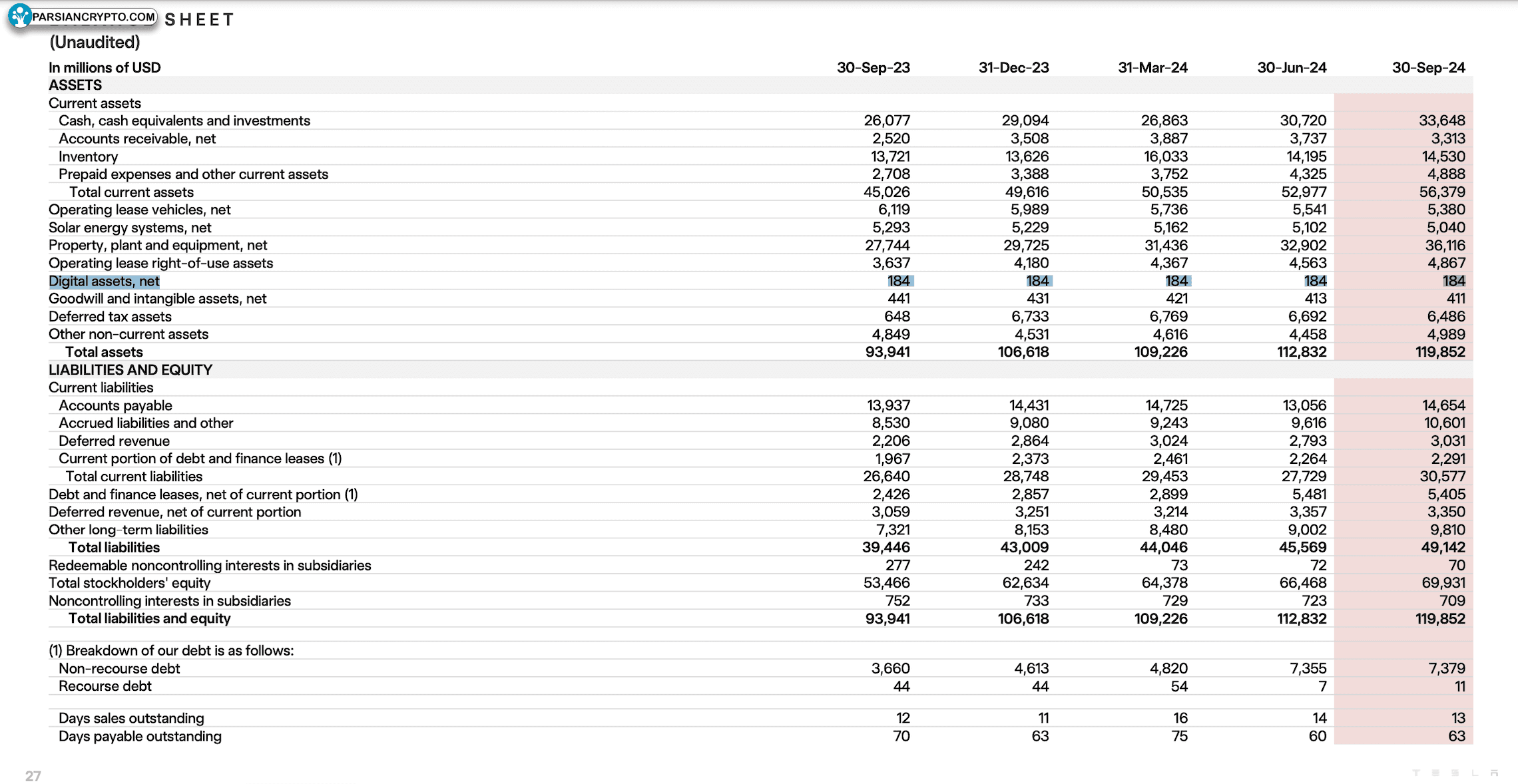
Task: Click days payable outstanding value 75
Action: [1179, 736]
